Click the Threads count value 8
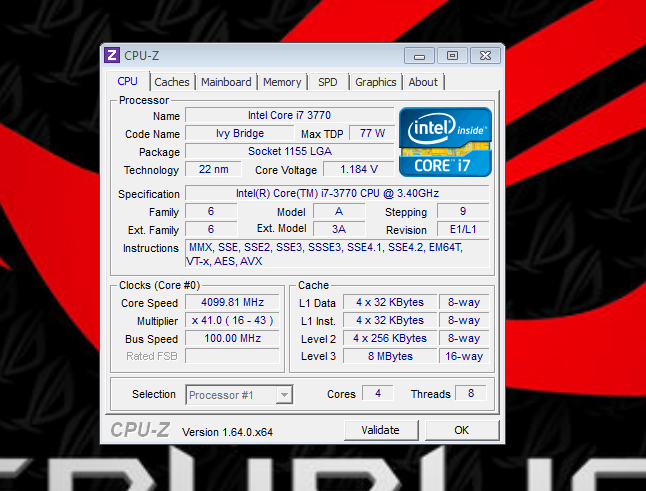 (x=470, y=393)
